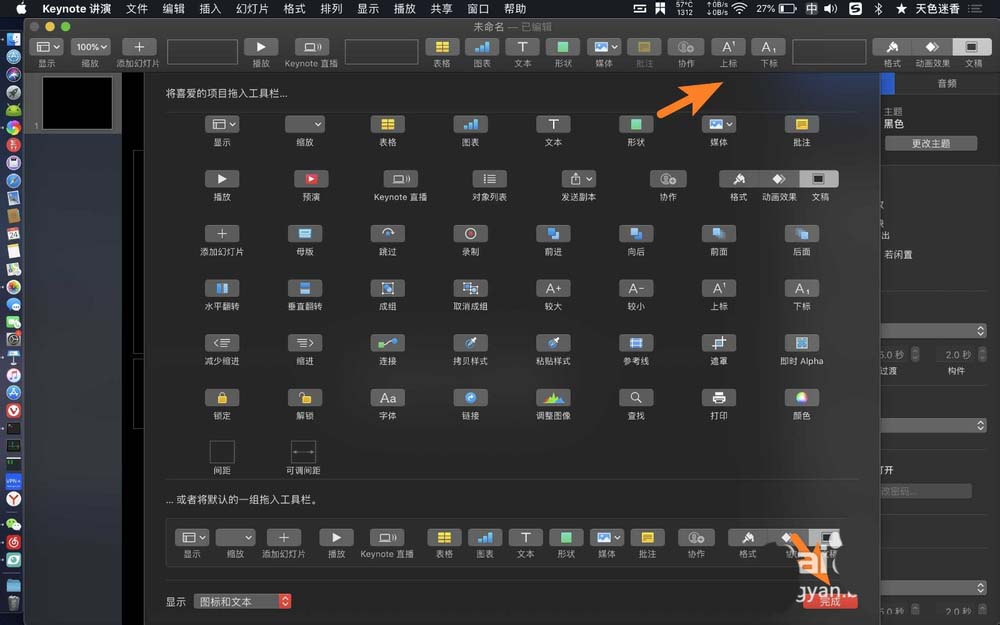
Task: Choose the 粘贴样式 paste style icon
Action: (x=553, y=343)
